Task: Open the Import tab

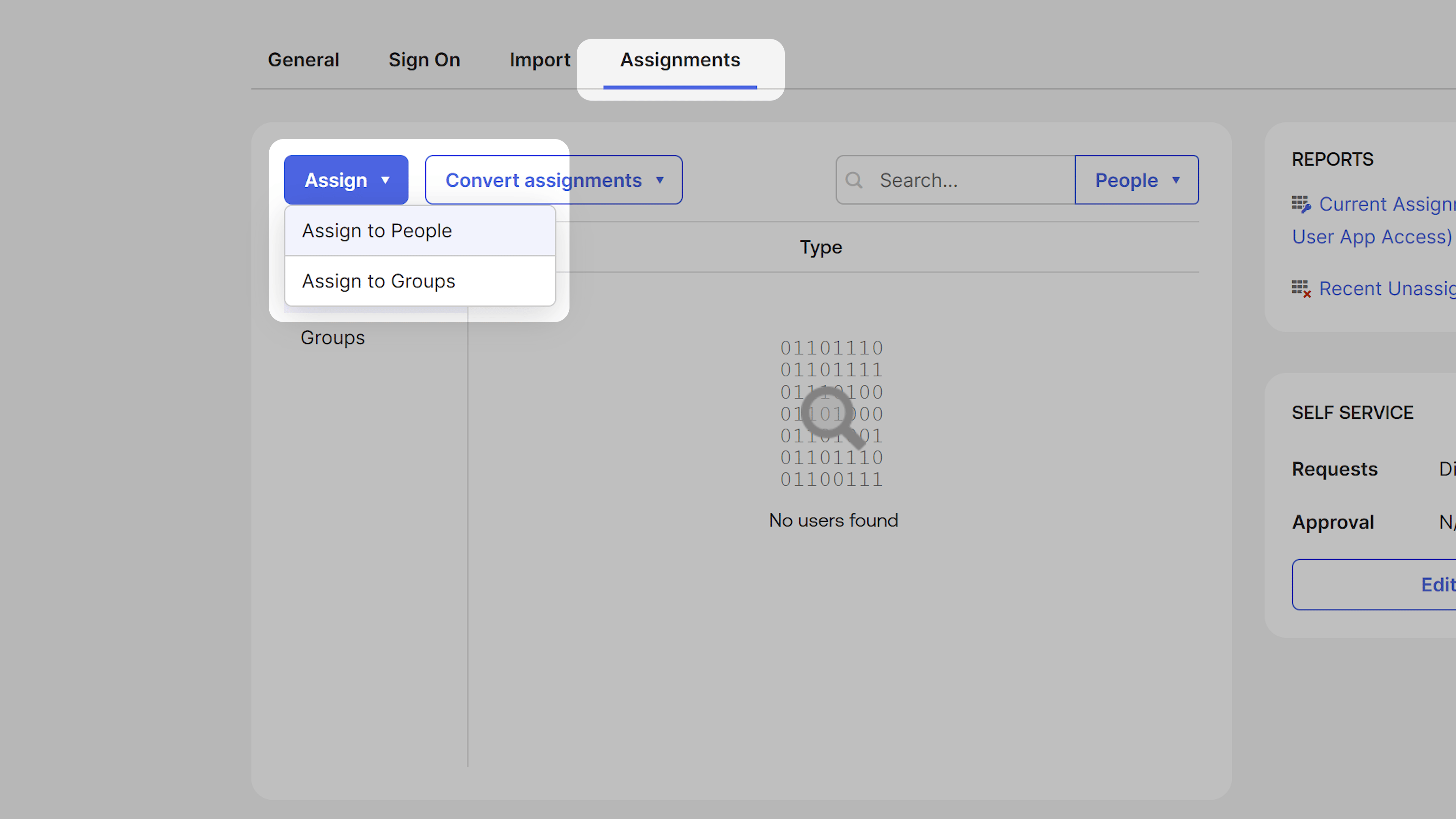Action: tap(540, 60)
